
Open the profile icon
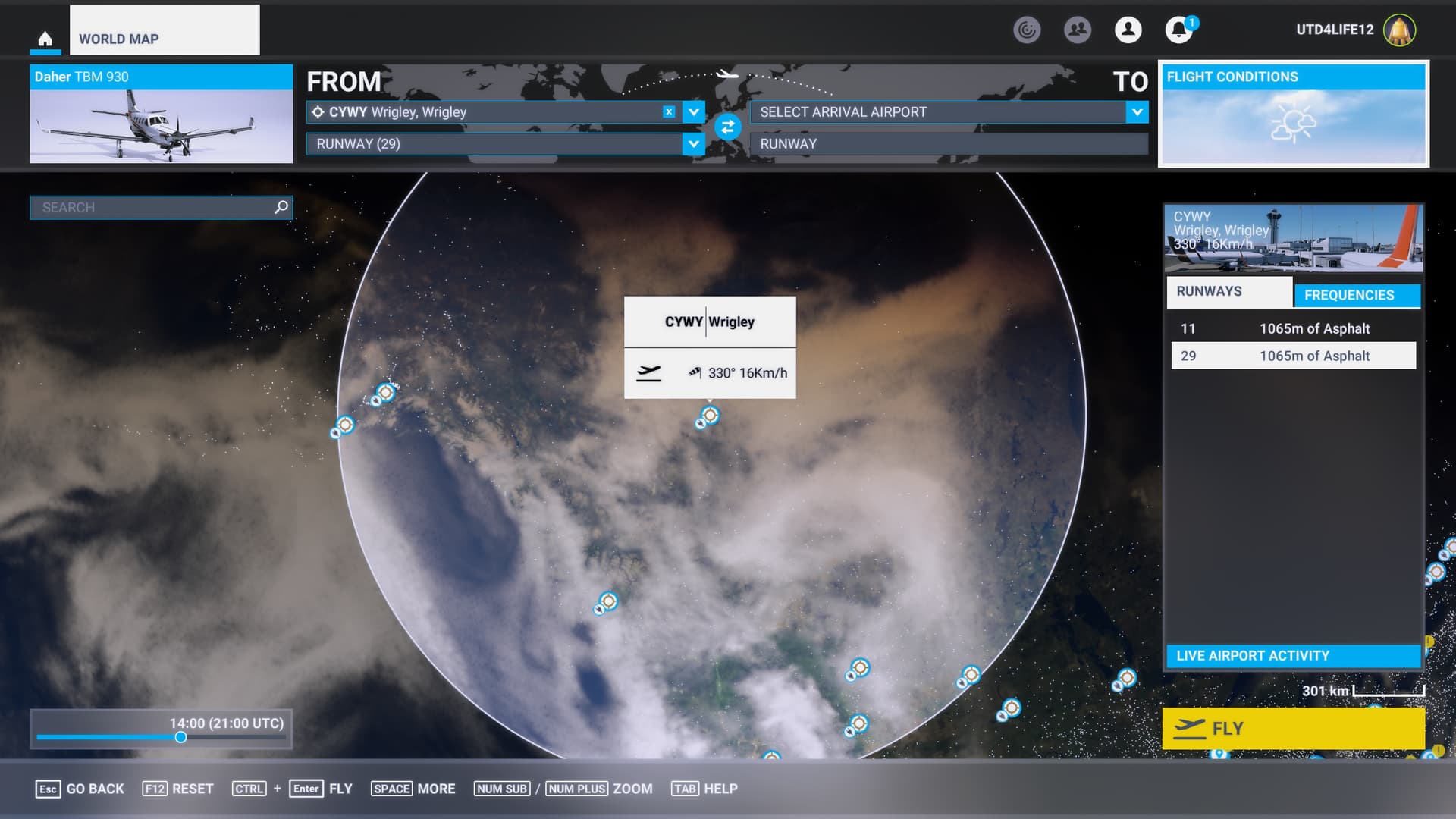(1128, 30)
